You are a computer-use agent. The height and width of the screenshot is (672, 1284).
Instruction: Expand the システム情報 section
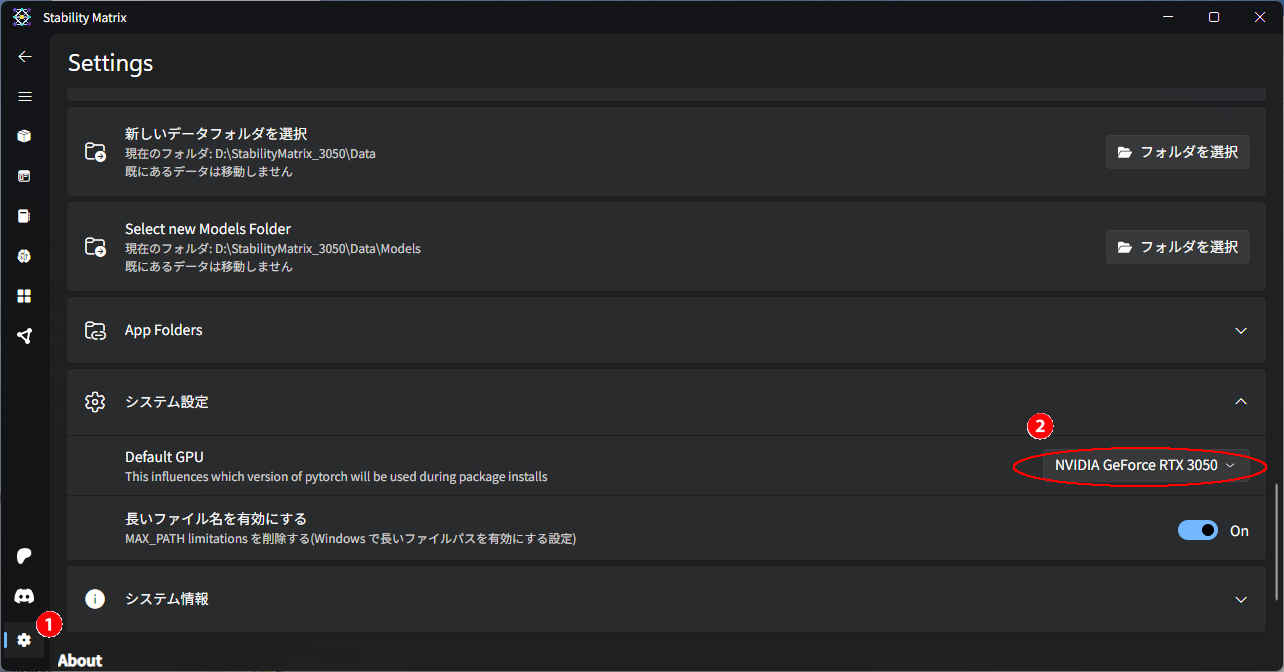pyautogui.click(x=1240, y=600)
